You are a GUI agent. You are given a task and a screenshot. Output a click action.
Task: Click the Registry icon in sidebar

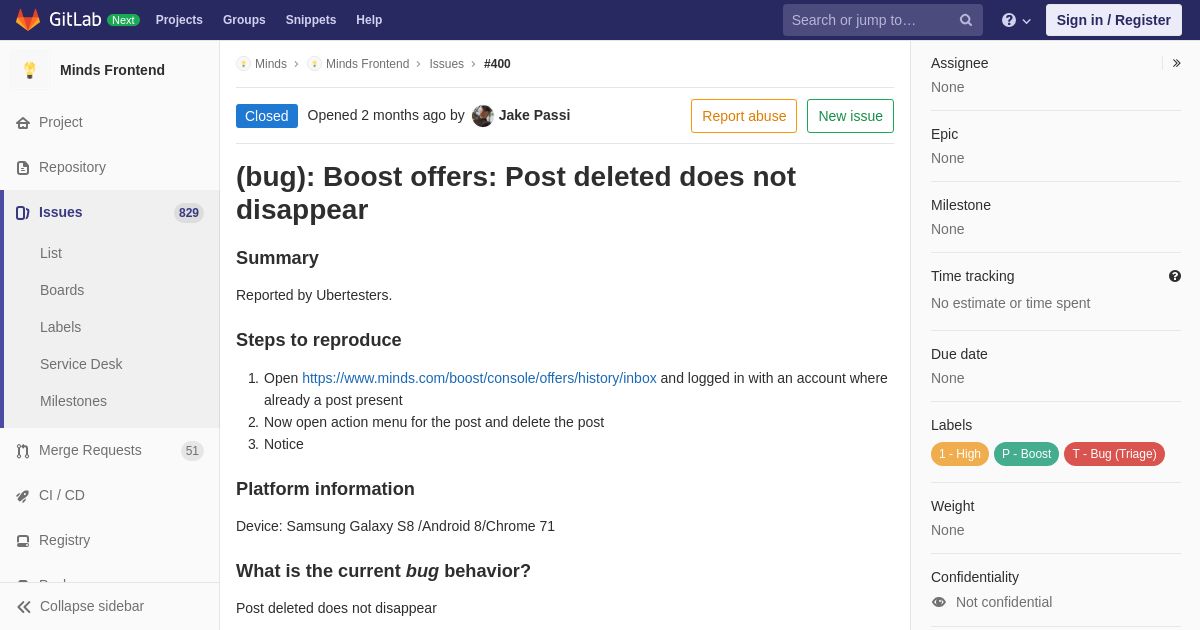(23, 541)
